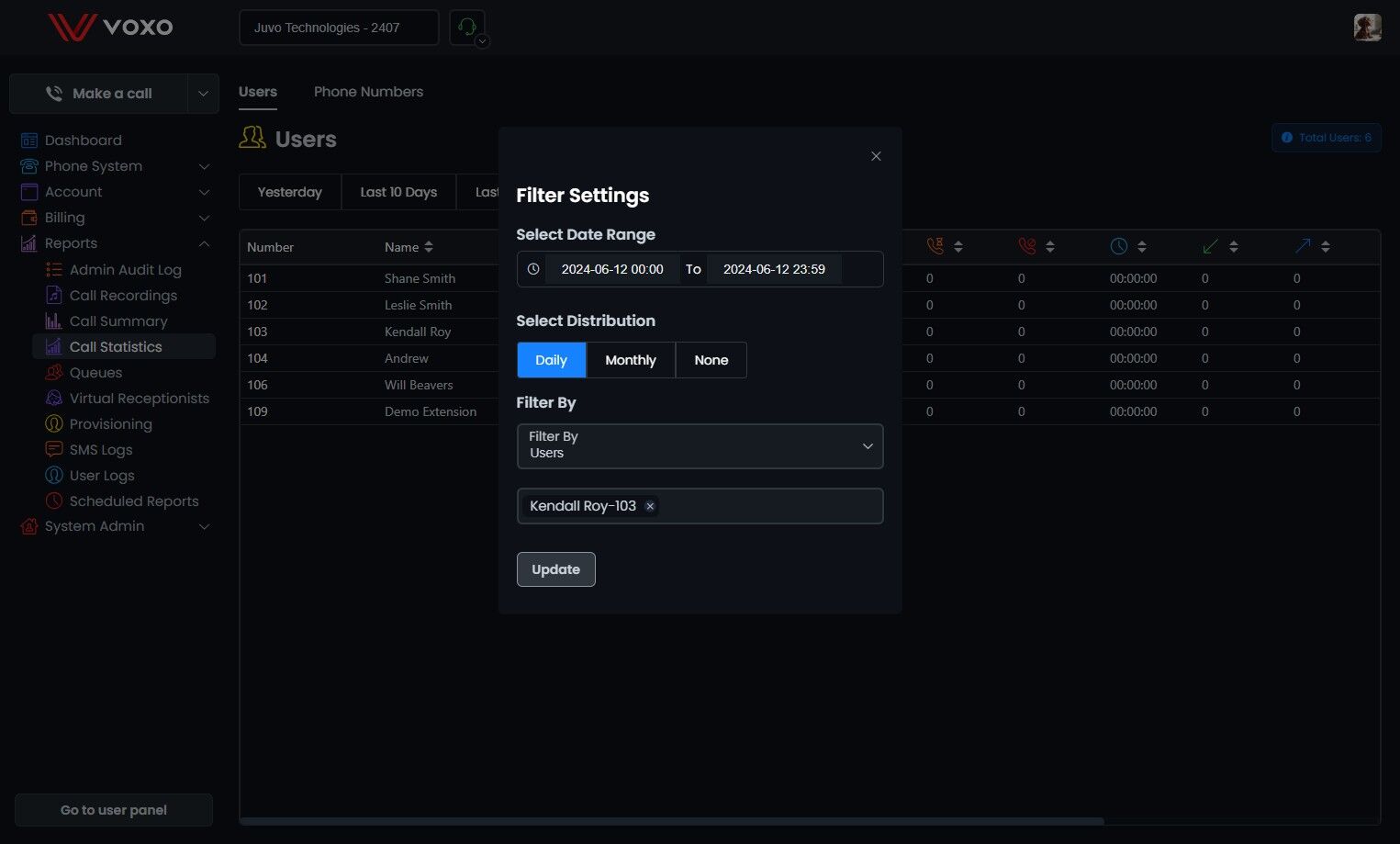Click the call duration clock column icon
The width and height of the screenshot is (1400, 844).
(x=1118, y=246)
